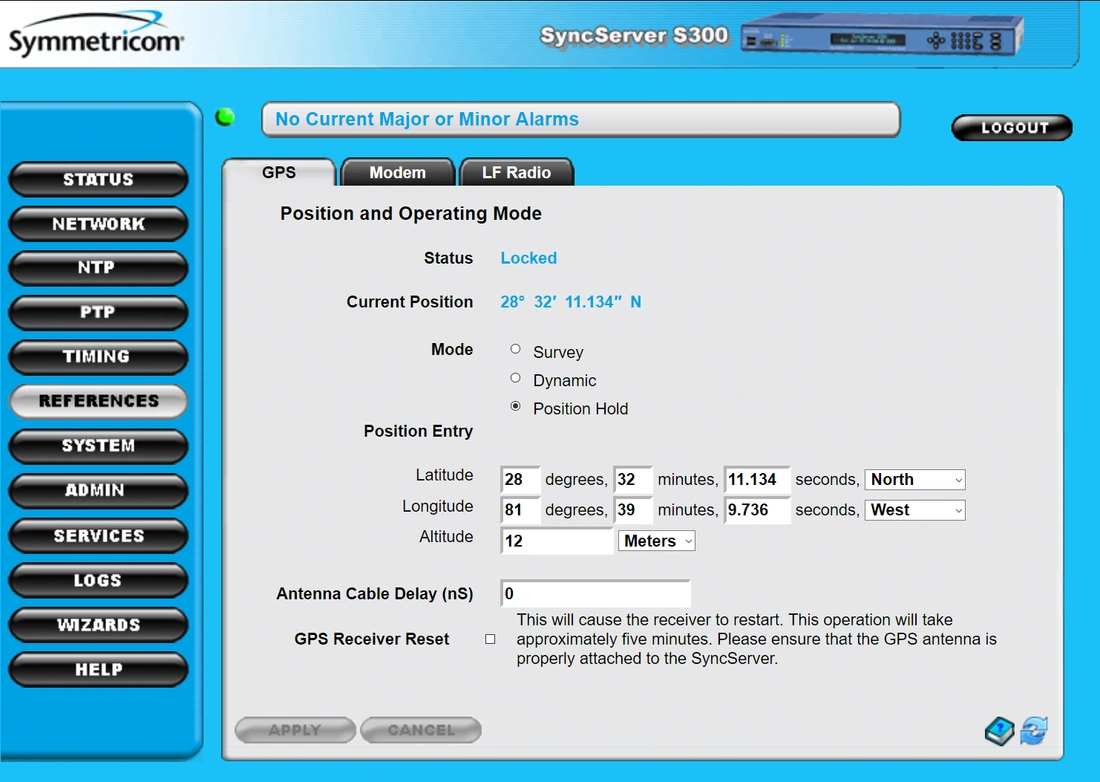Image resolution: width=1100 pixels, height=782 pixels.
Task: Click the green alarm status indicator
Action: click(225, 117)
